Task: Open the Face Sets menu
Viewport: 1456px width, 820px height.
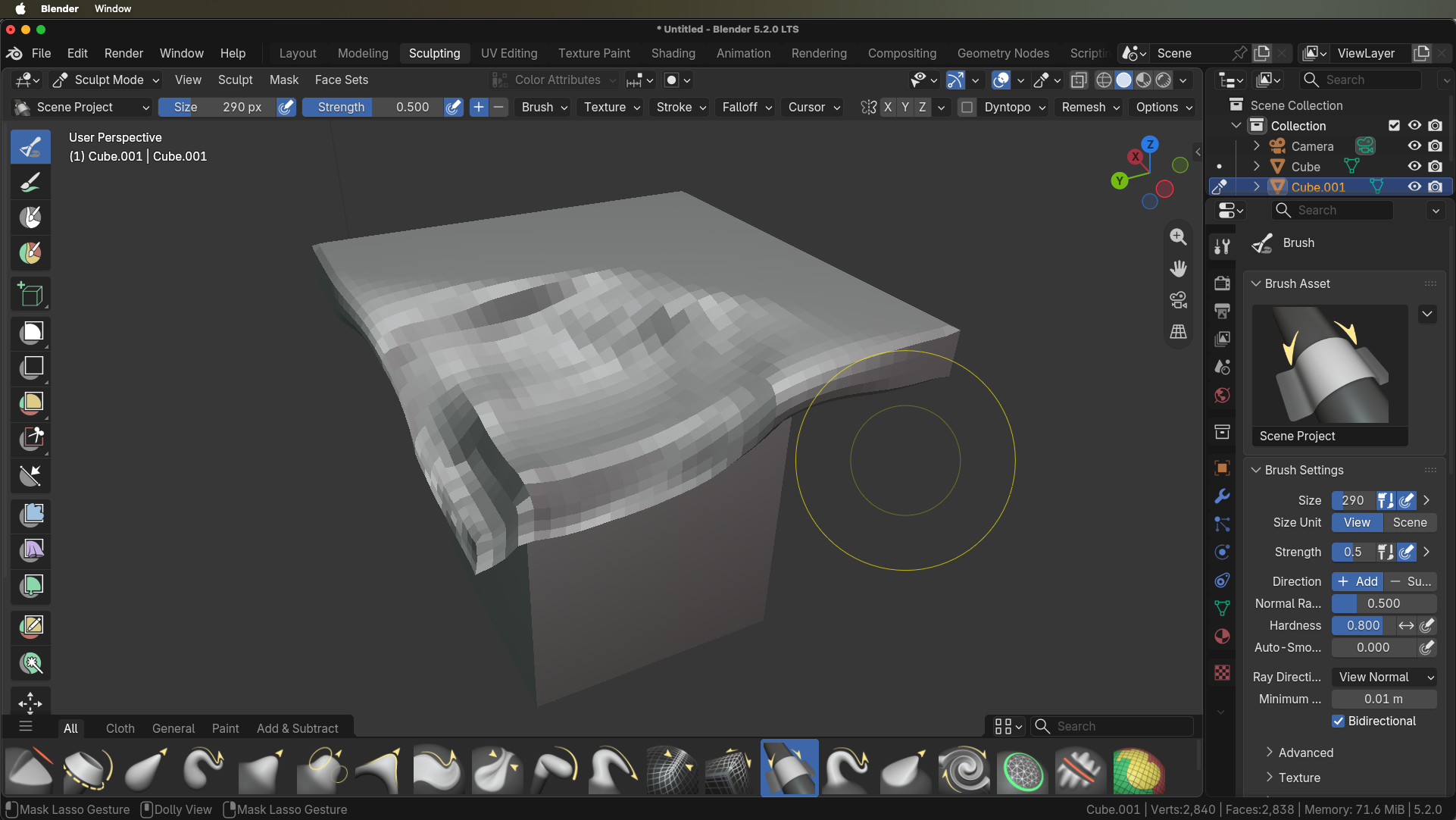Action: (x=342, y=80)
